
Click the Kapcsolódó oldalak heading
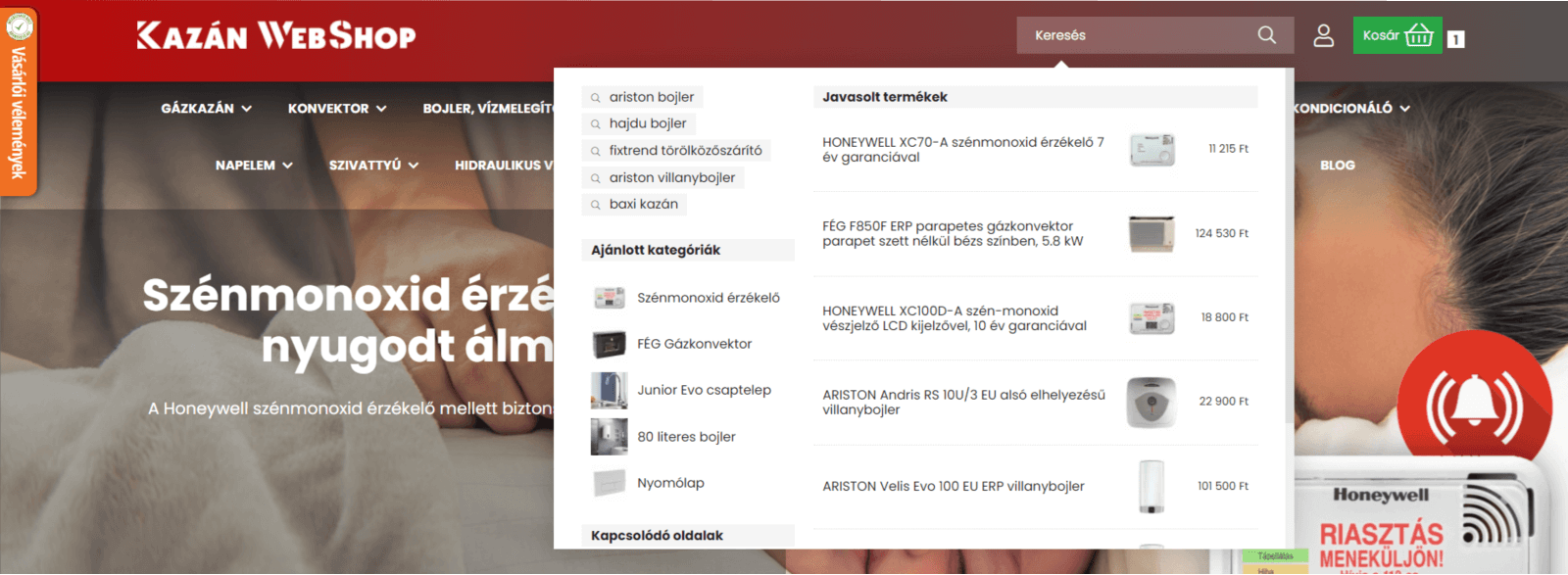657,536
